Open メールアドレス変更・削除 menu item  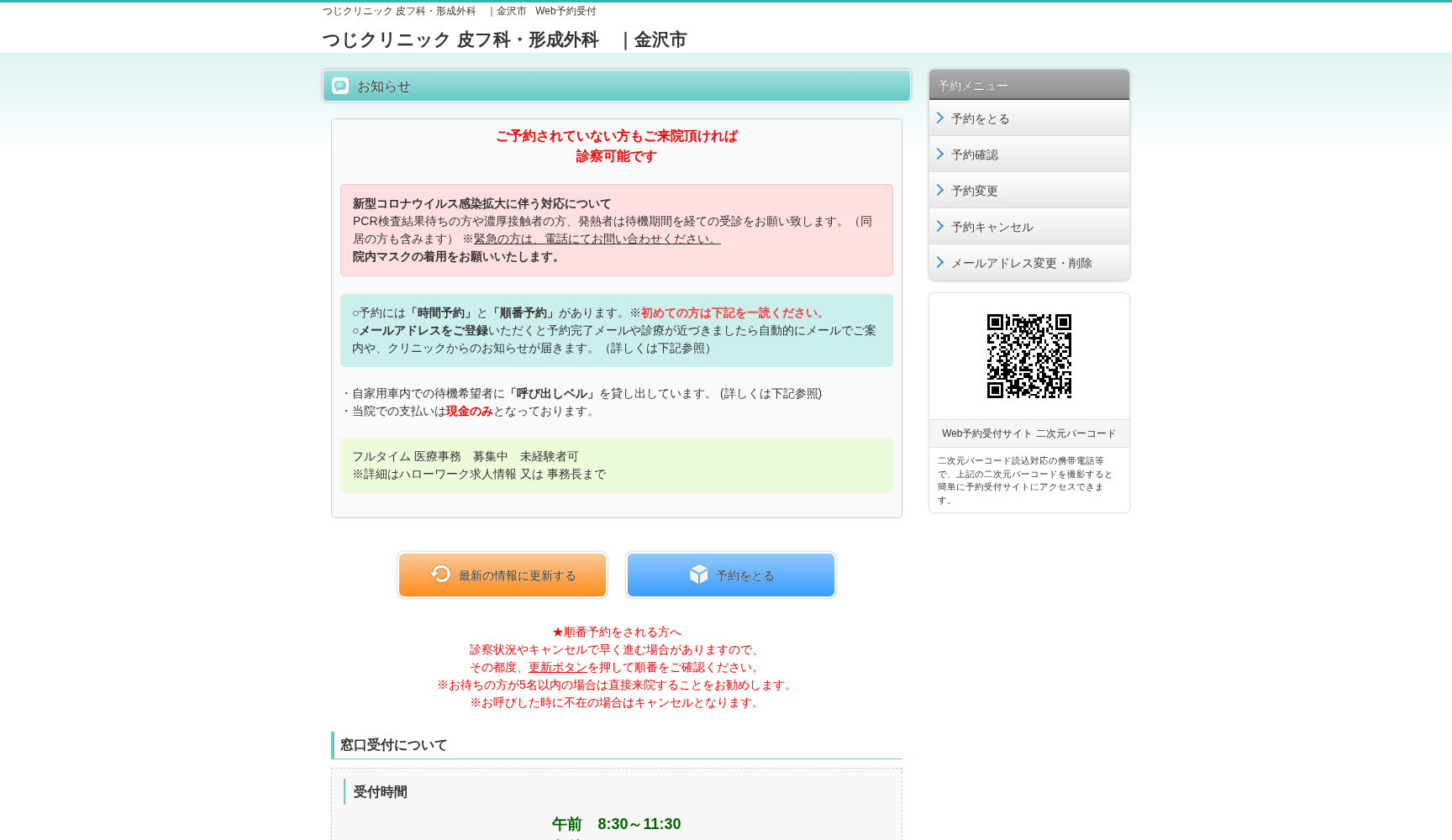point(1021,262)
